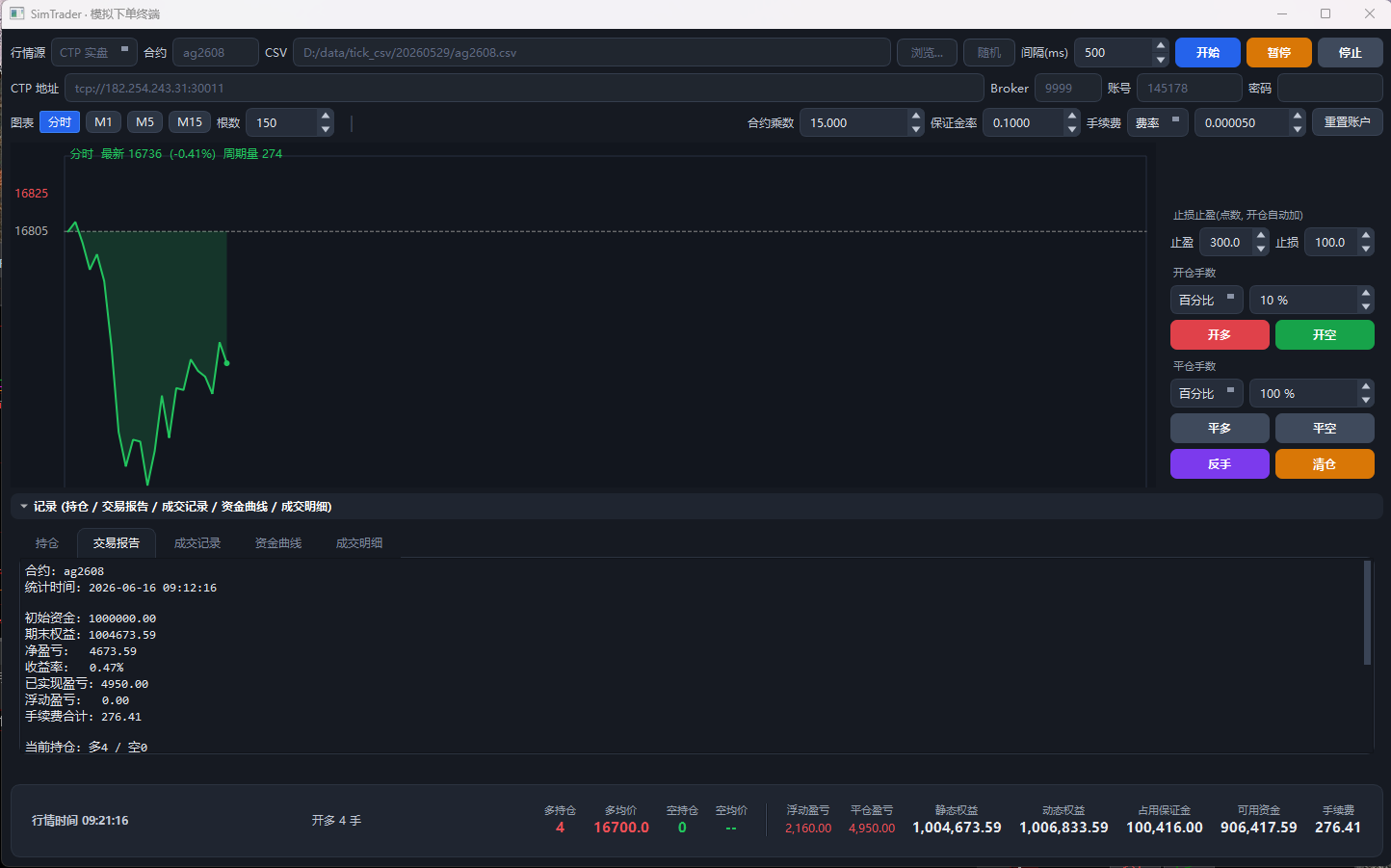This screenshot has width=1391, height=868.
Task: Switch to the 成交明细 tab
Action: [x=359, y=542]
